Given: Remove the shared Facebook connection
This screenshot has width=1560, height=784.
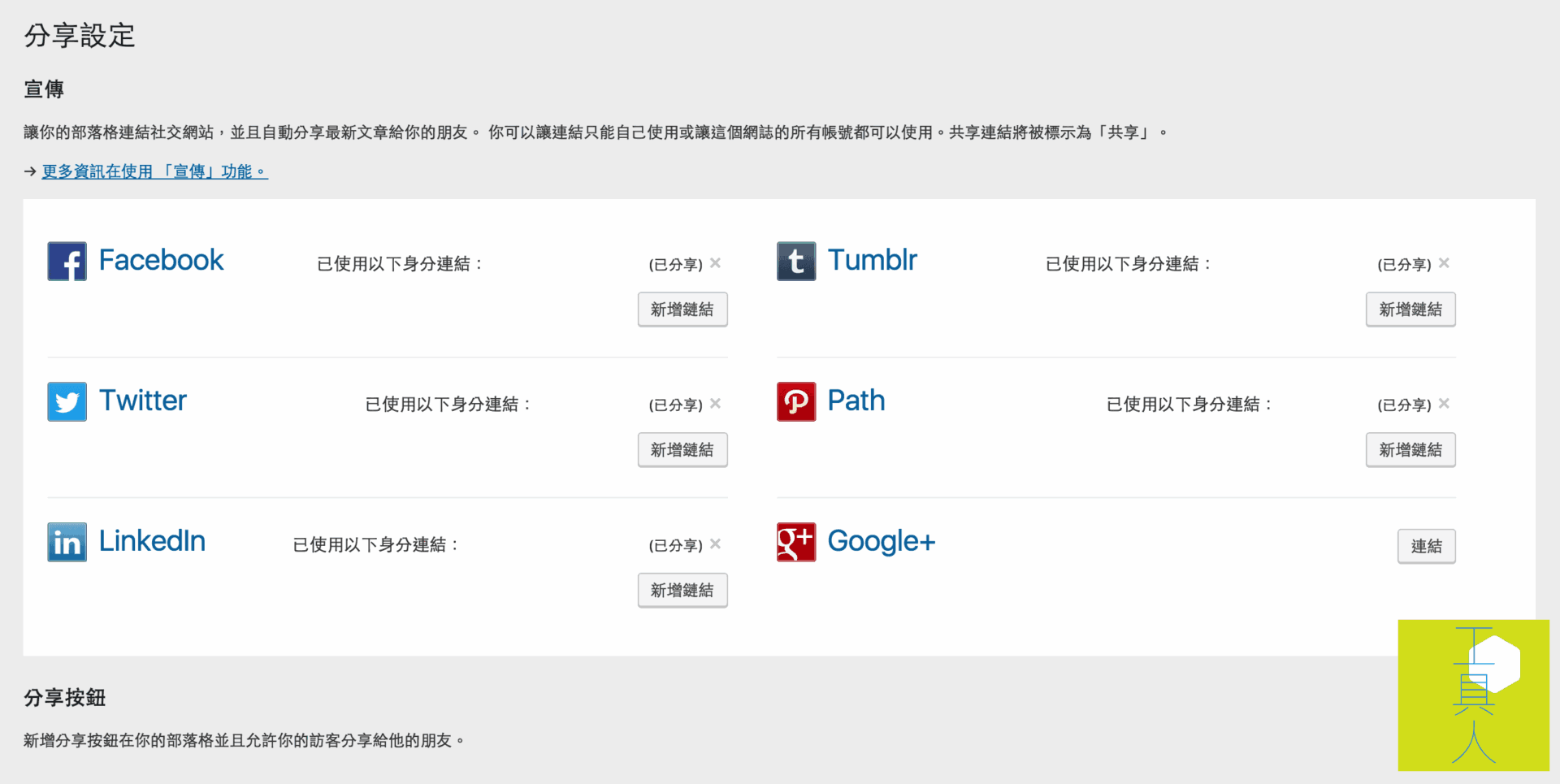Looking at the screenshot, I should (x=715, y=262).
